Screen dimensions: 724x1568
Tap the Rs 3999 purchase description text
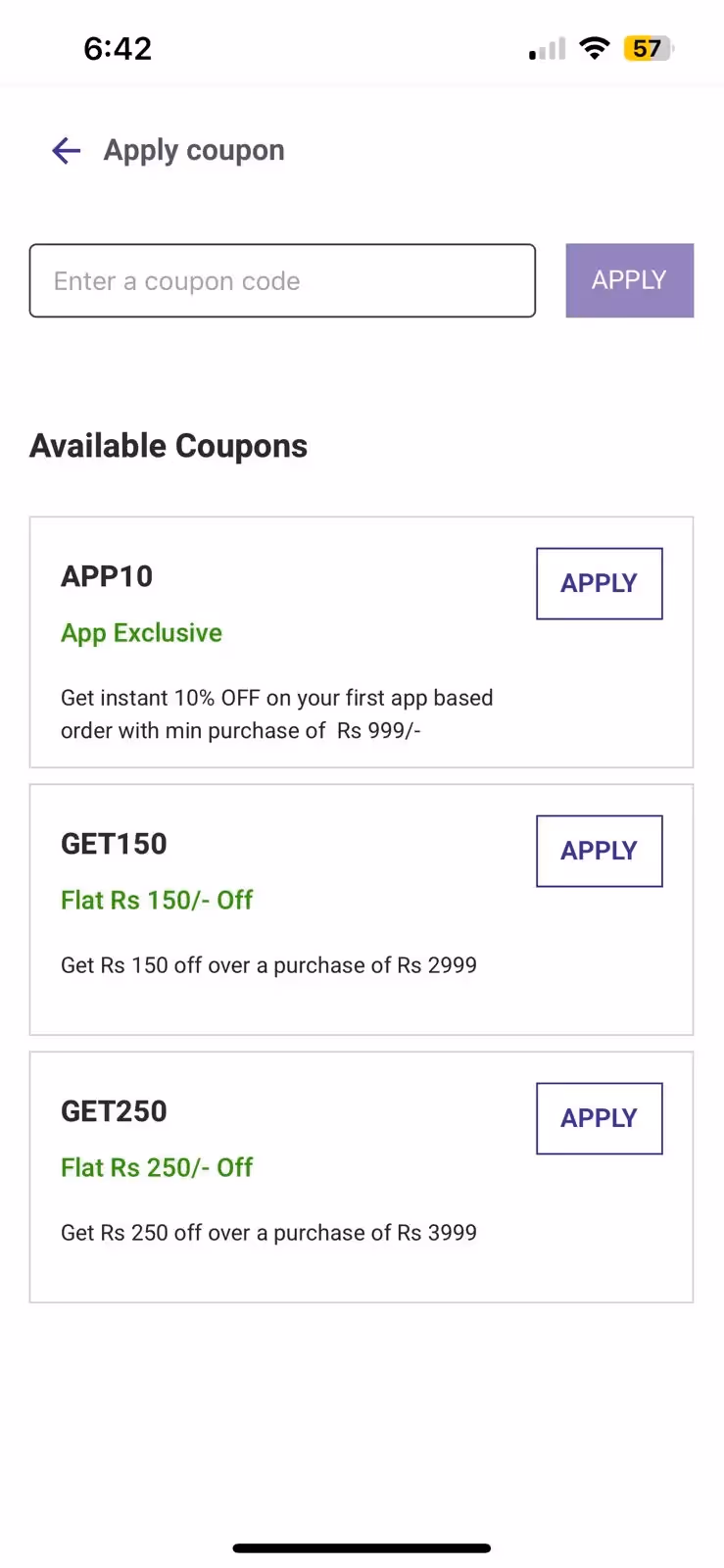point(268,1233)
